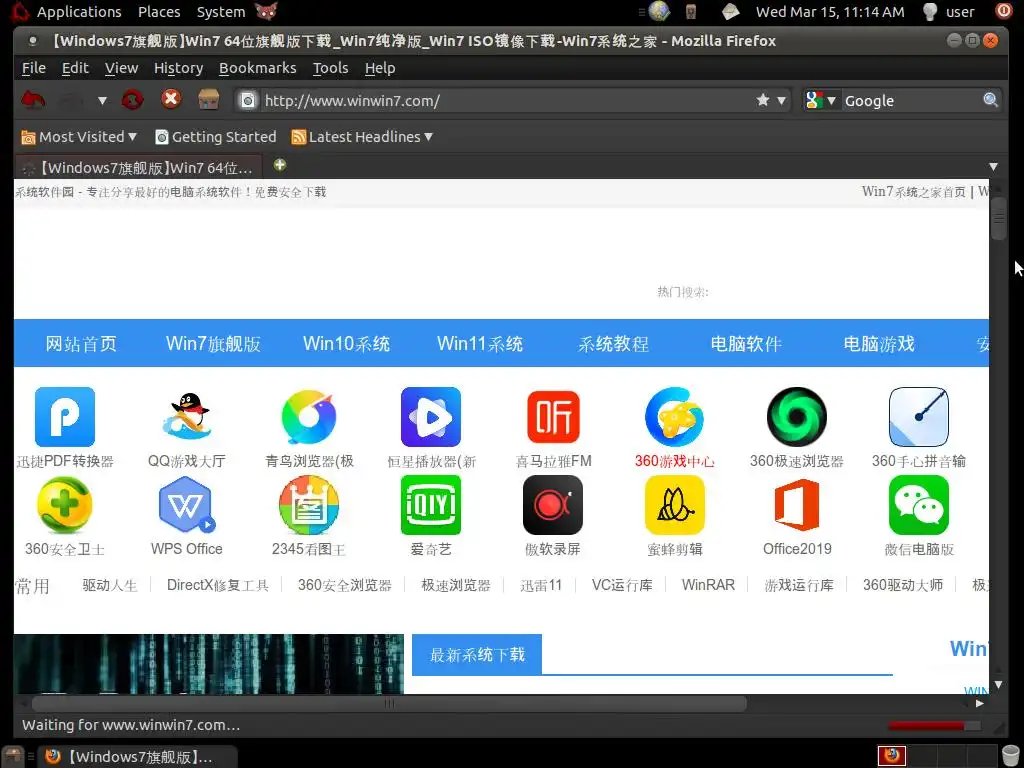
Task: Open 微信电脑版 WeChat icon
Action: pos(919,505)
